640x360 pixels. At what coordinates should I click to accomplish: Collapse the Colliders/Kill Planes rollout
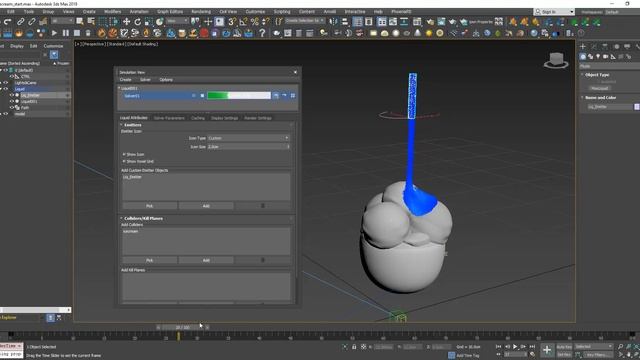(121, 218)
